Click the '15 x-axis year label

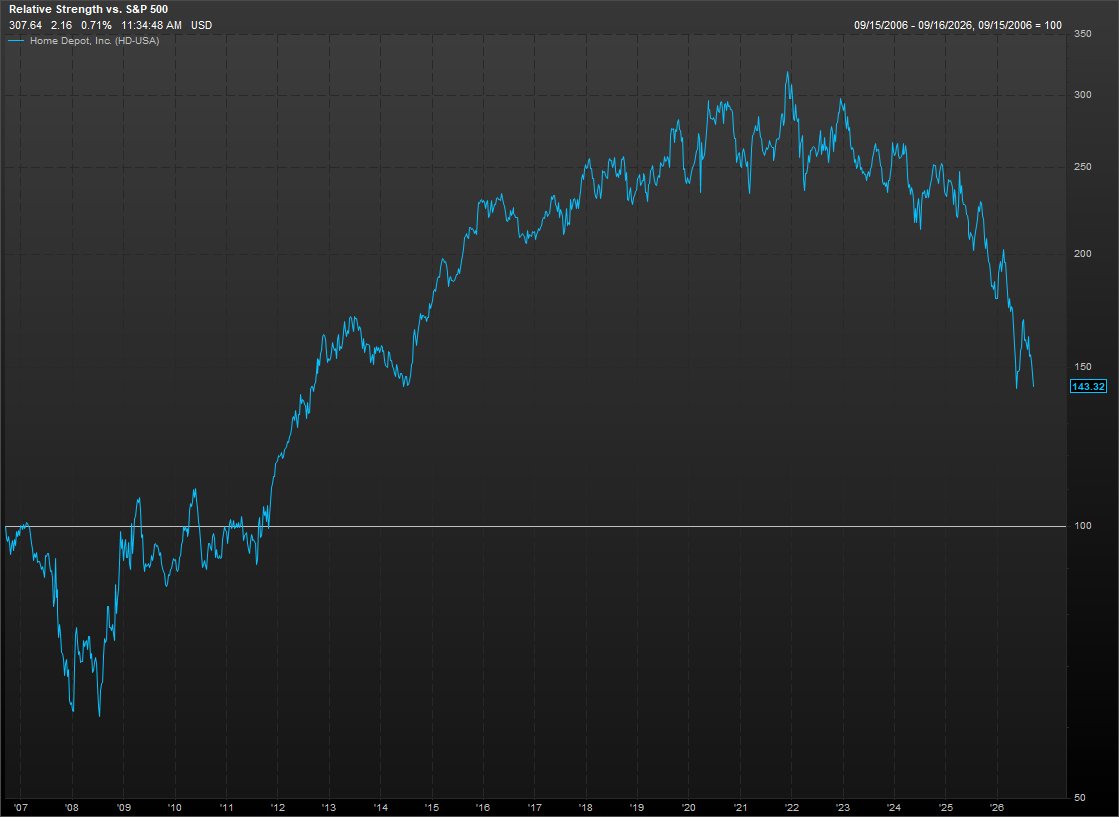(x=432, y=808)
